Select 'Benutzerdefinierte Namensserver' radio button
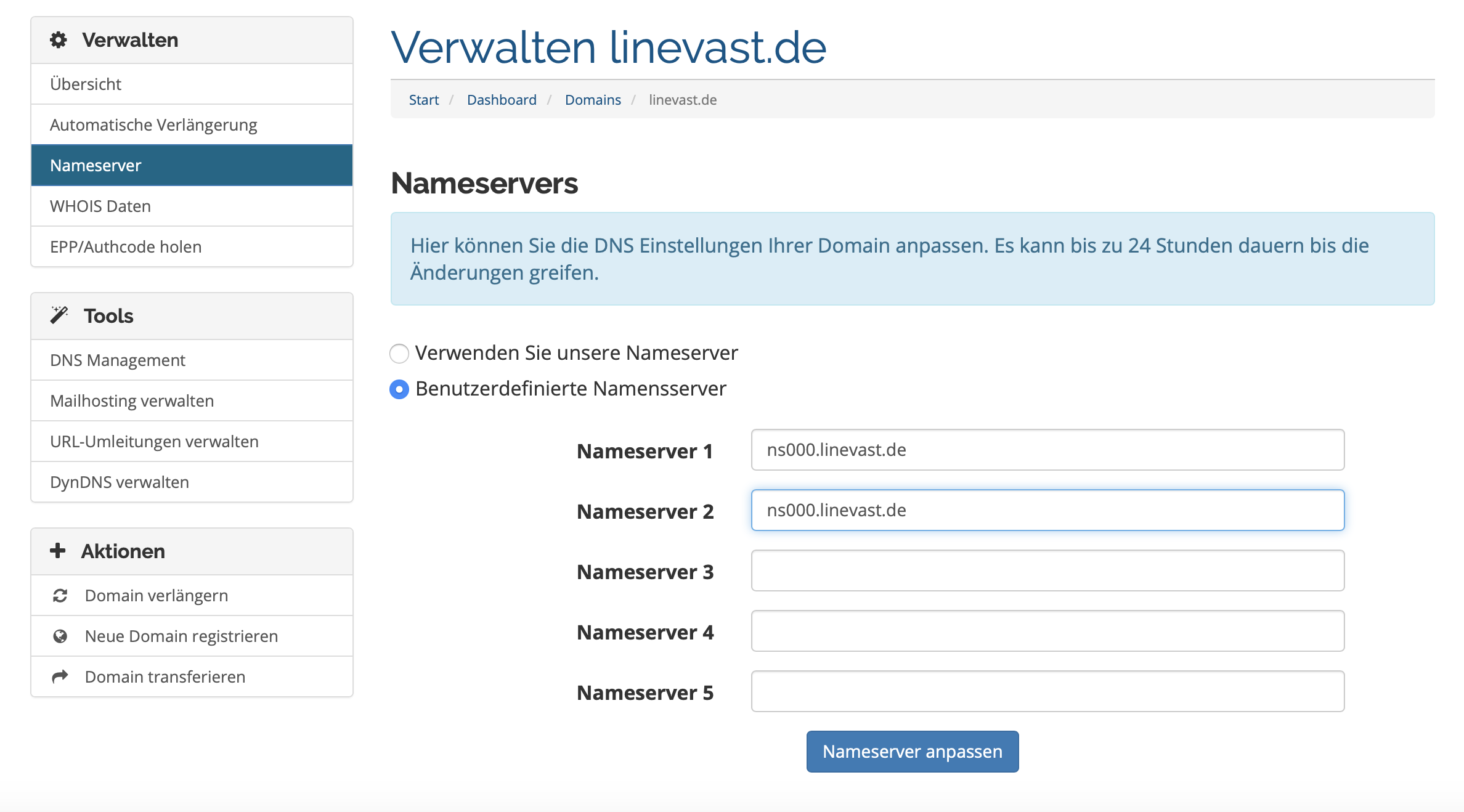 coord(399,389)
